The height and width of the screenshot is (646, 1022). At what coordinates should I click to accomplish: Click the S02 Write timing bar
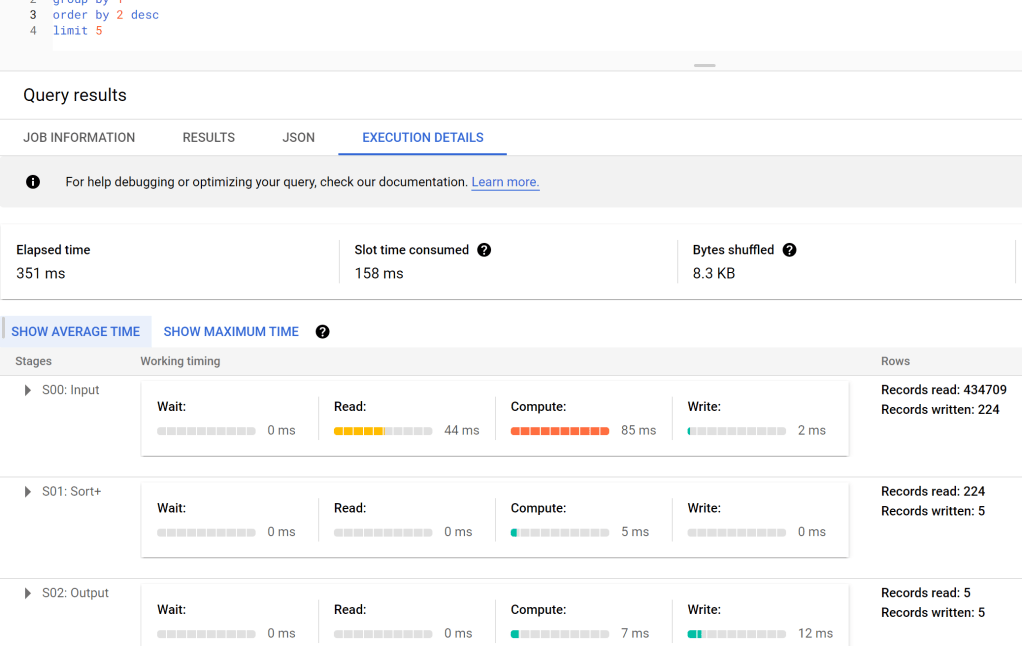point(736,634)
